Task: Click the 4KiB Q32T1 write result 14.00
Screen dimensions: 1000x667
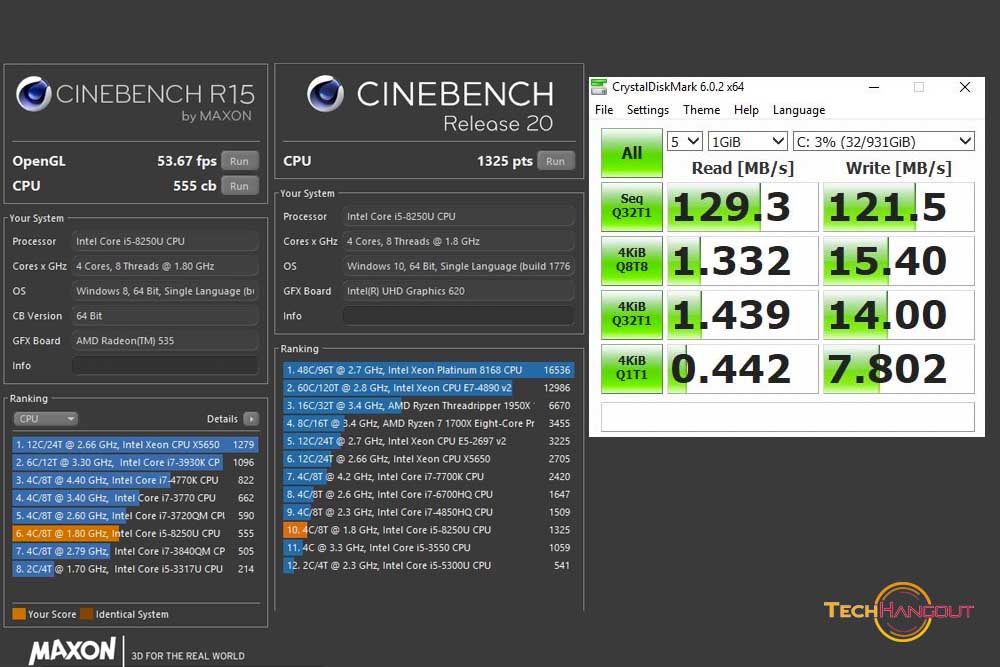Action: coord(899,314)
